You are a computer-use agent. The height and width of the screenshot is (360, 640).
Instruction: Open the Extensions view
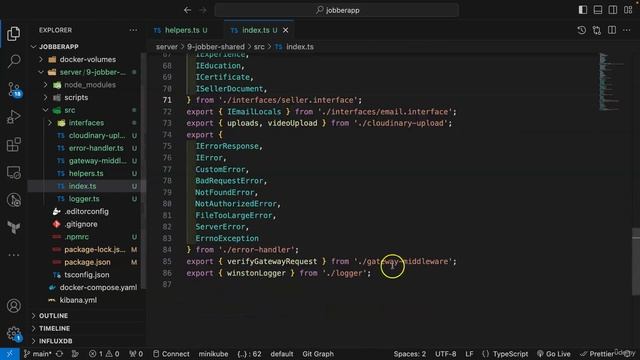[13, 144]
